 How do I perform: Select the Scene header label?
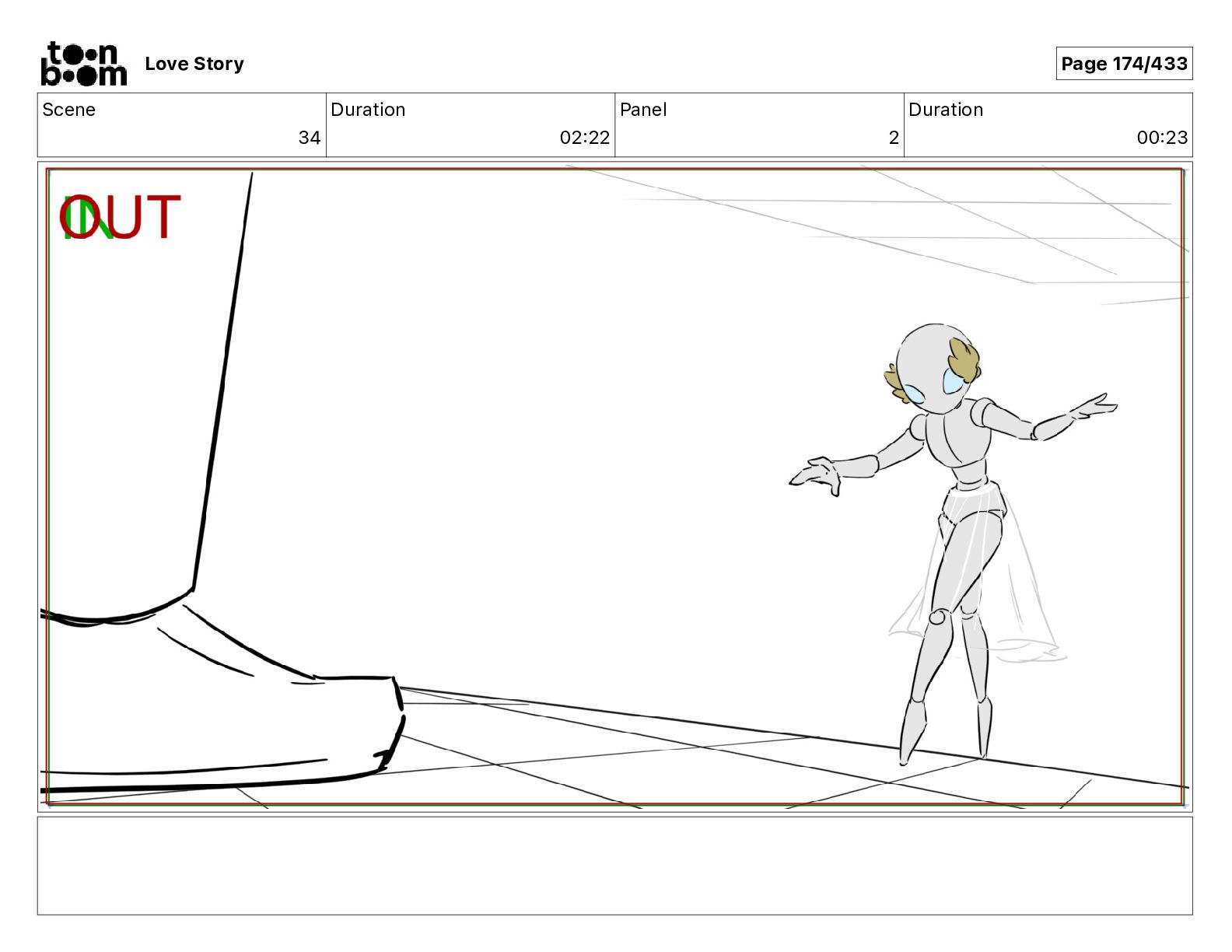point(69,110)
